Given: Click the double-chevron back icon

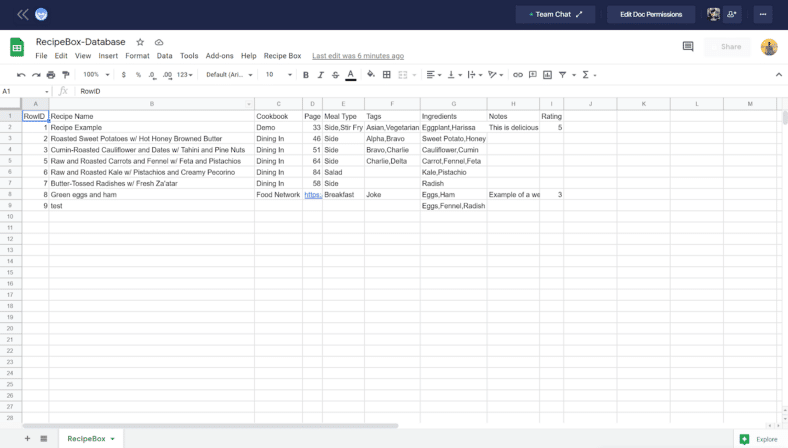Looking at the screenshot, I should 23,15.
